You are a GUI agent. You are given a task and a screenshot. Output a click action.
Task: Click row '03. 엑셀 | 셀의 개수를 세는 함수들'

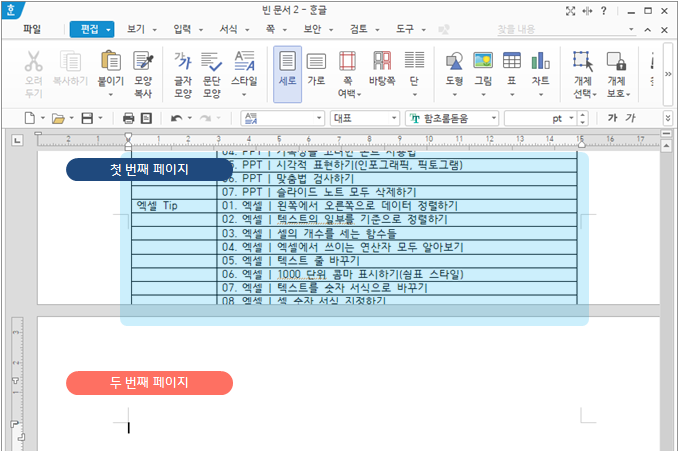397,233
